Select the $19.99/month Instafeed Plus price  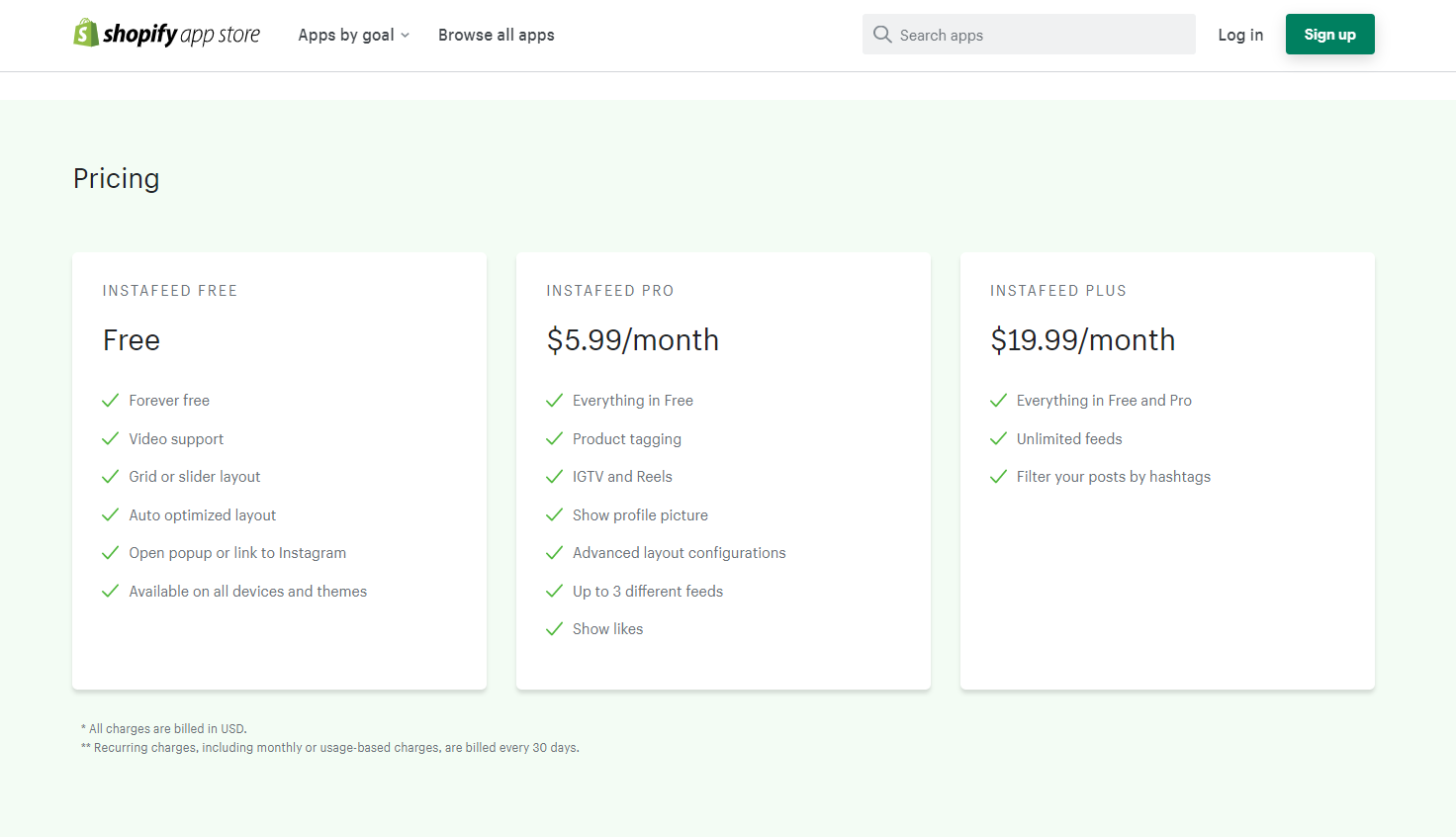coord(1083,340)
